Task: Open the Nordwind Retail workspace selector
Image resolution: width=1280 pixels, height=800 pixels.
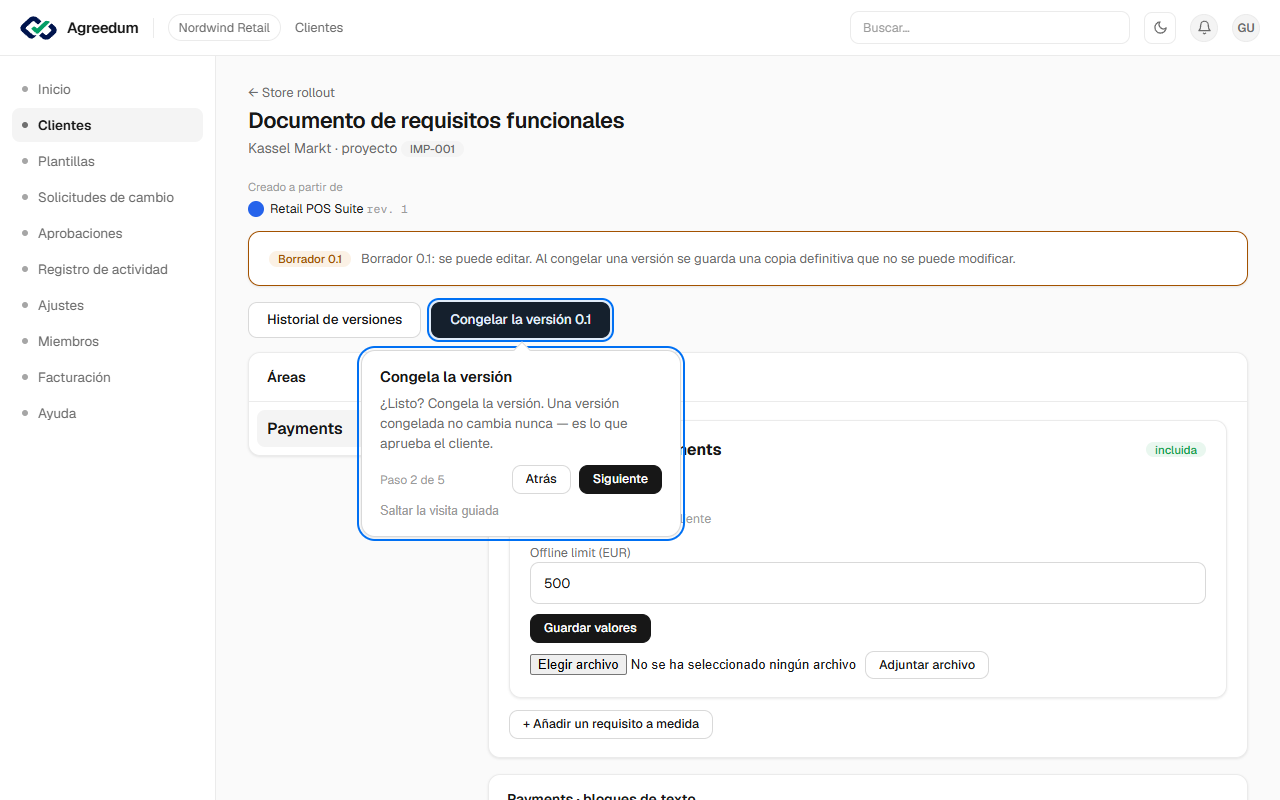Action: coord(224,28)
